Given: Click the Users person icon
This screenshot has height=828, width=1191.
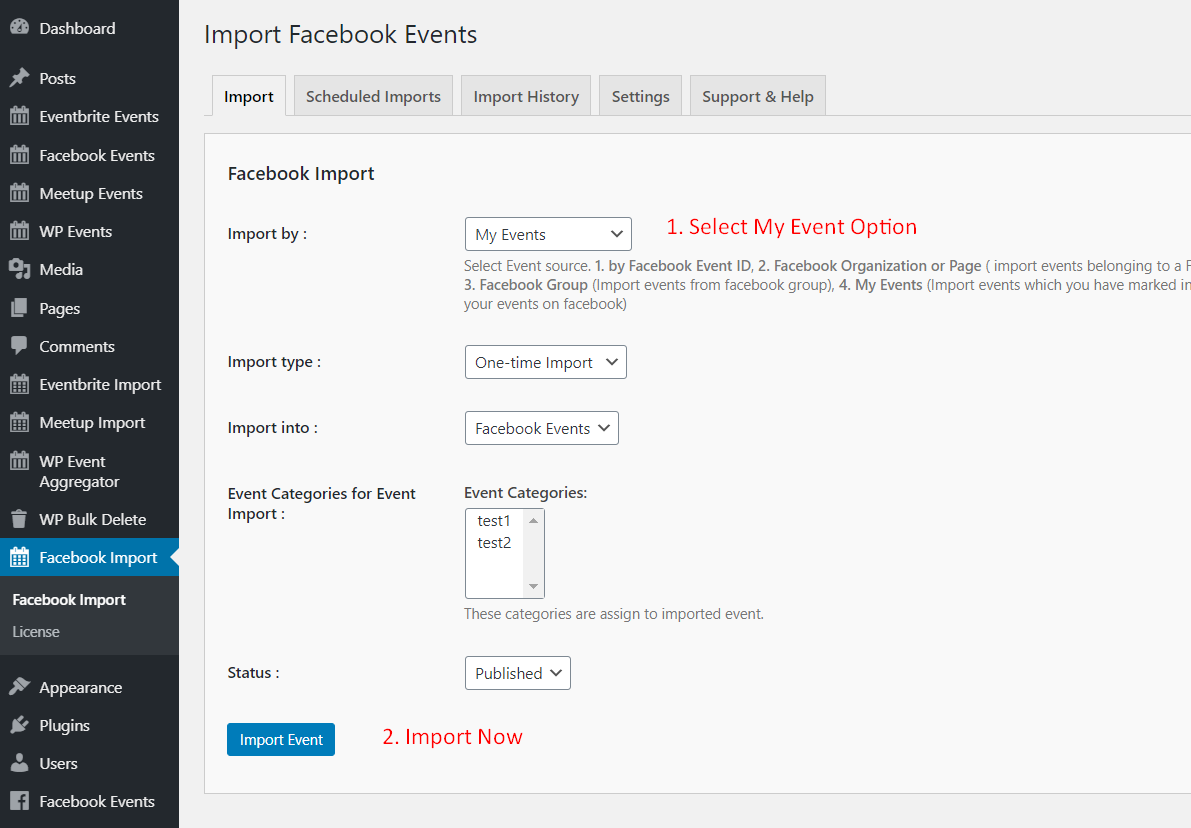Looking at the screenshot, I should pyautogui.click(x=19, y=763).
